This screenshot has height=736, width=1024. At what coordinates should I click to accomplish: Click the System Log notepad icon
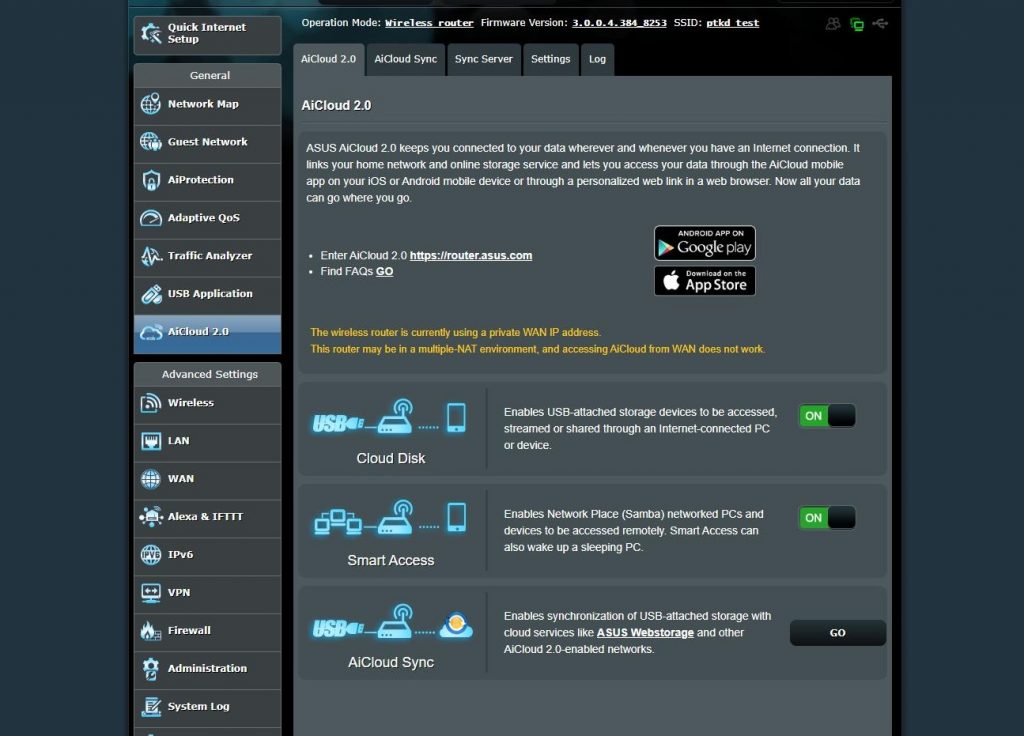coord(151,706)
